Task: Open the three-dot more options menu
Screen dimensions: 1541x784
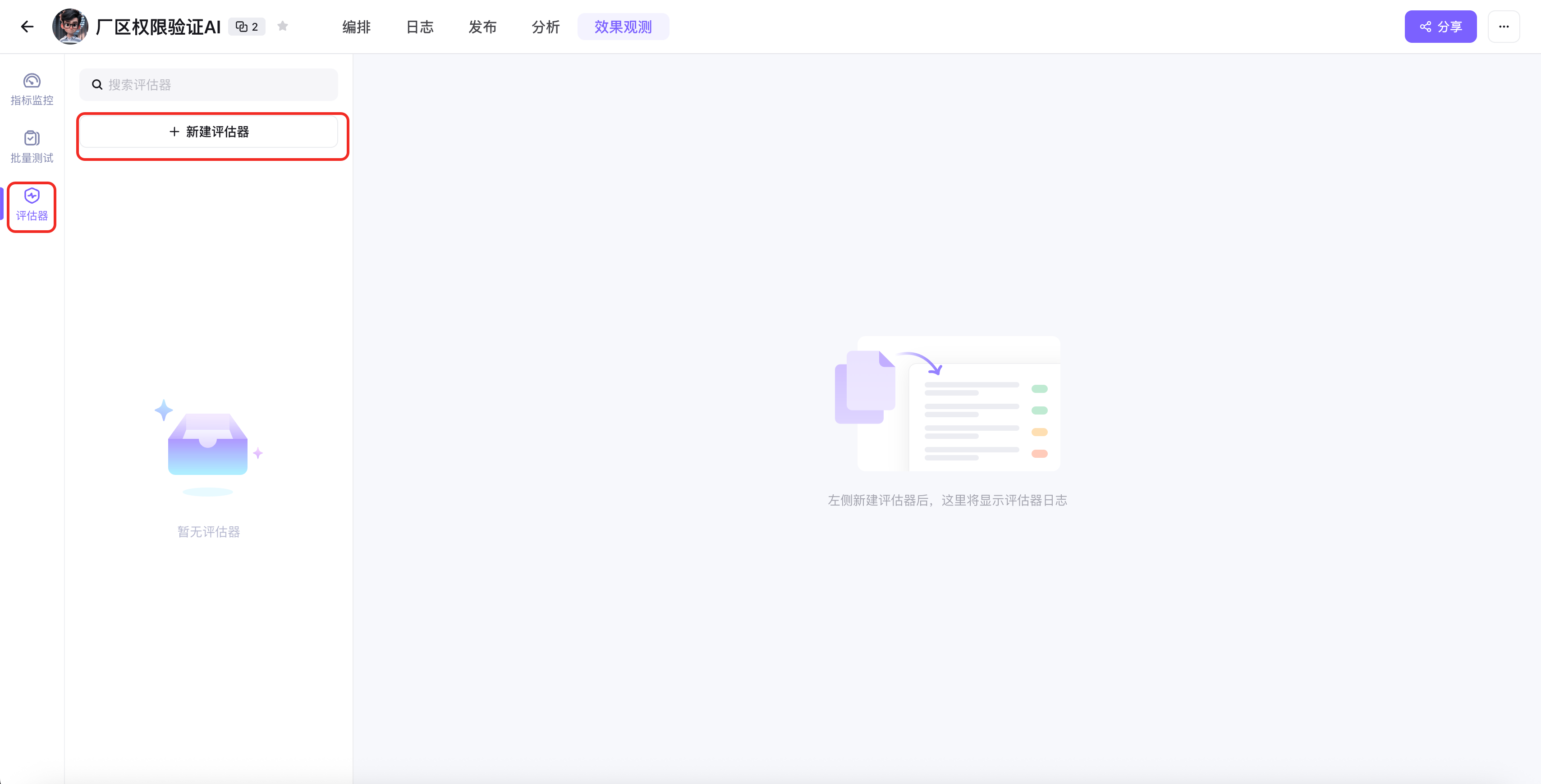Action: pos(1503,26)
